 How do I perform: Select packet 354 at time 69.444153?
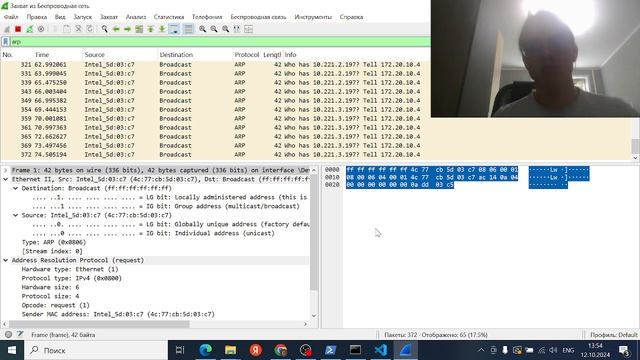click(215, 109)
